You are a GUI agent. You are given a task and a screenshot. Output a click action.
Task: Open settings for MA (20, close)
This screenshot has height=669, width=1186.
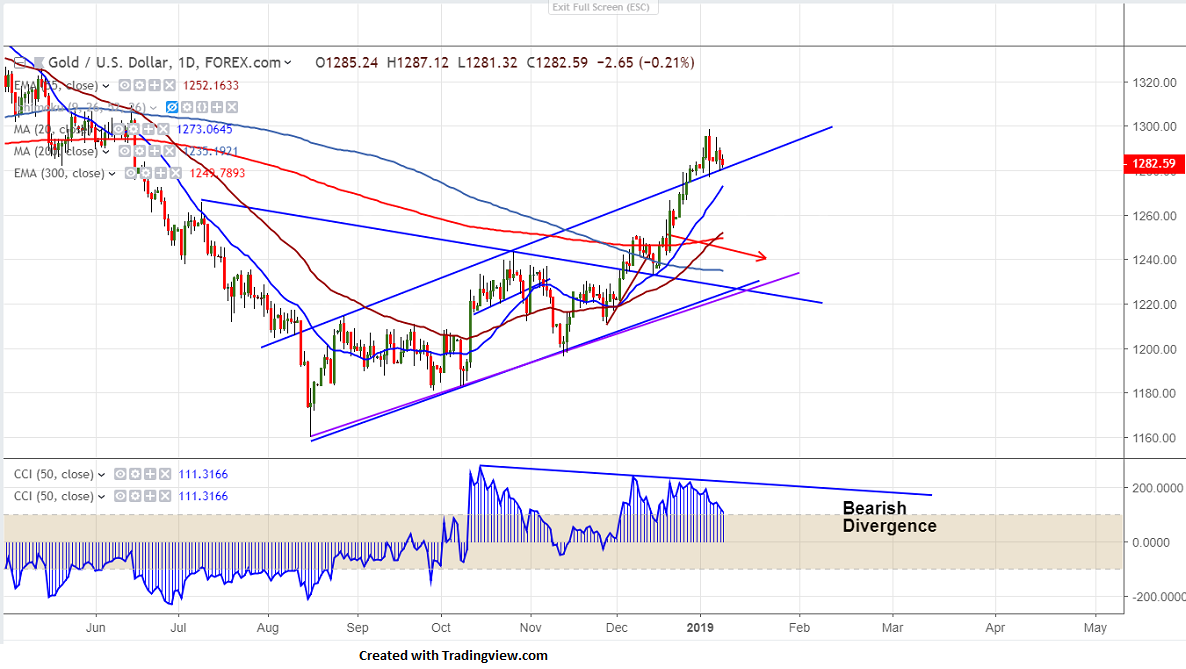tap(133, 129)
